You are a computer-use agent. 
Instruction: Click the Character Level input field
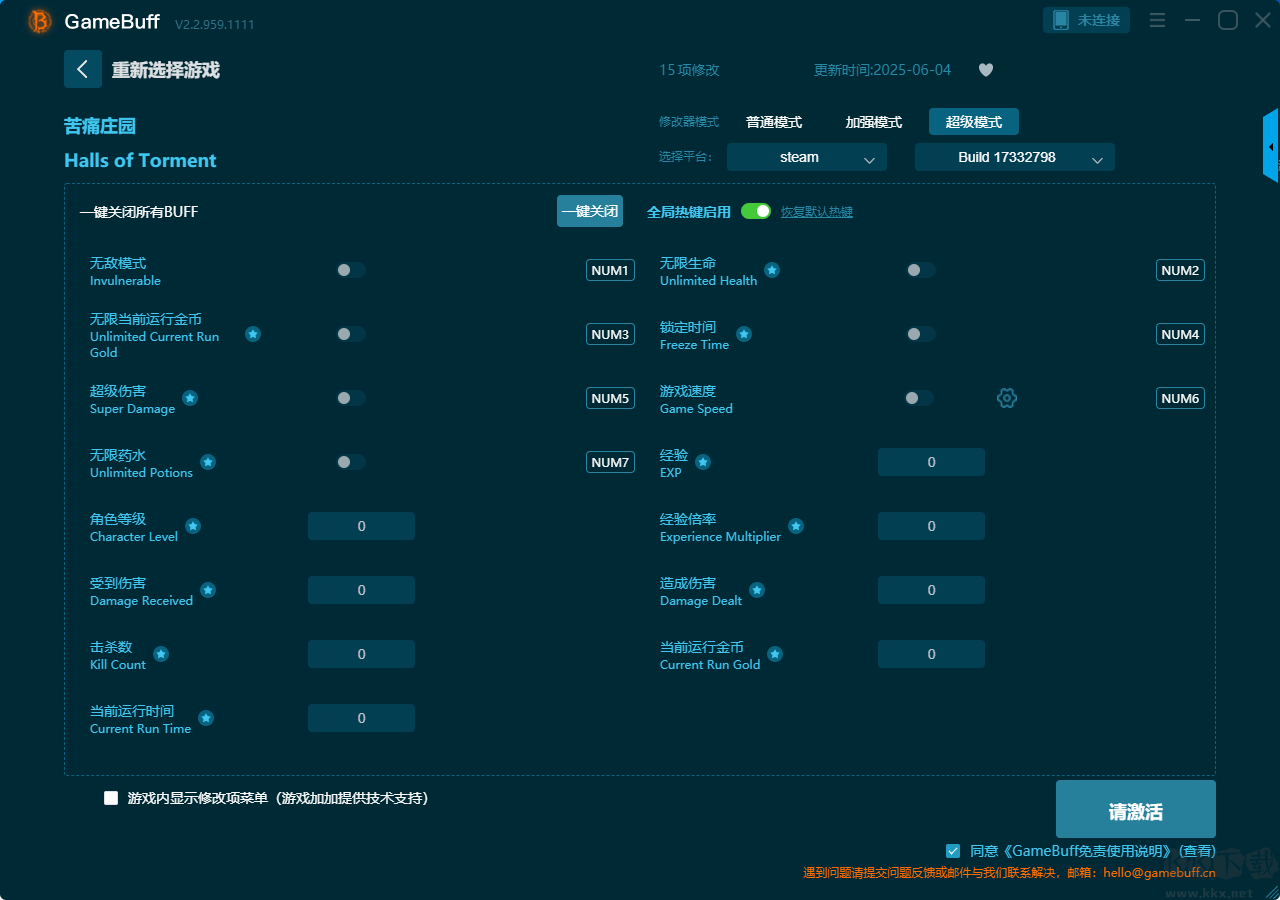[361, 526]
